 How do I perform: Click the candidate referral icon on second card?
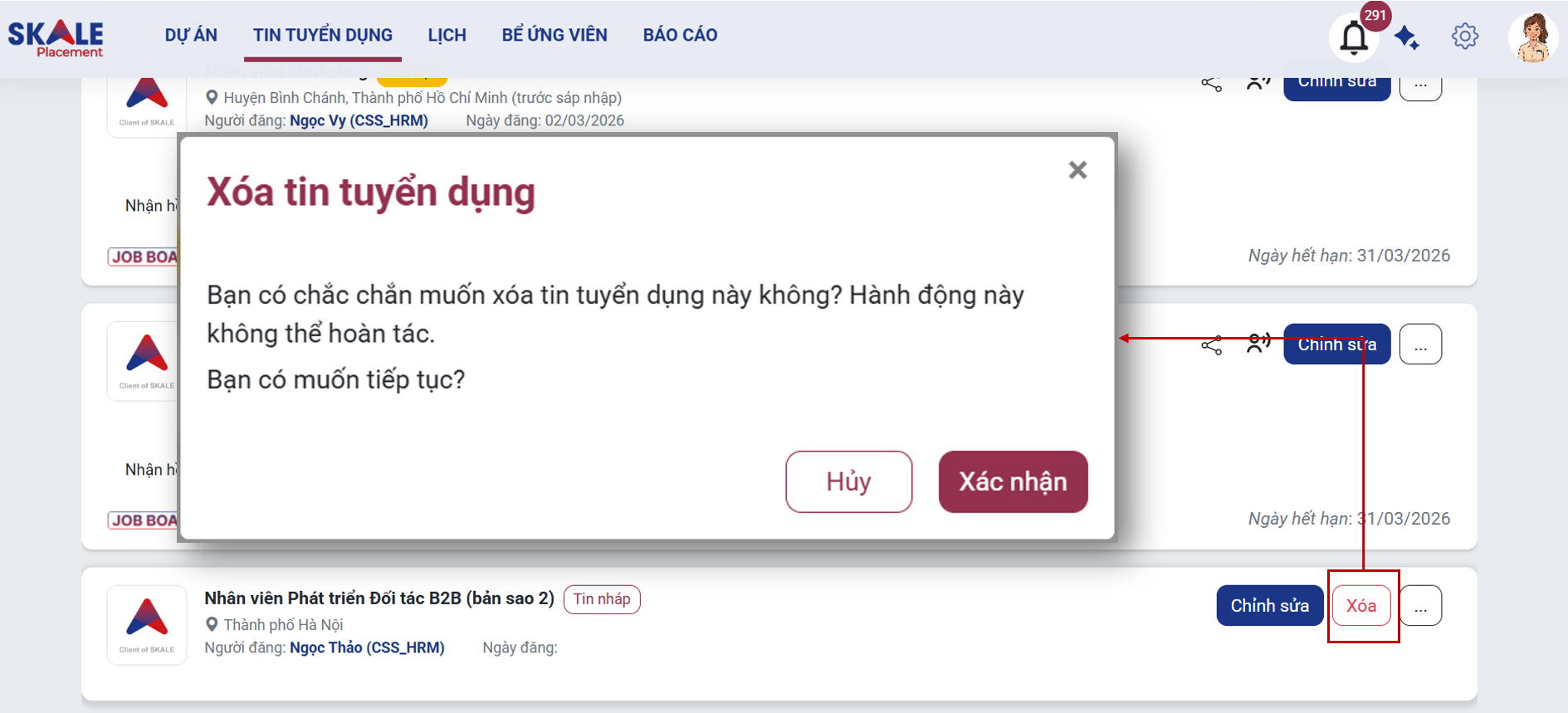1258,343
